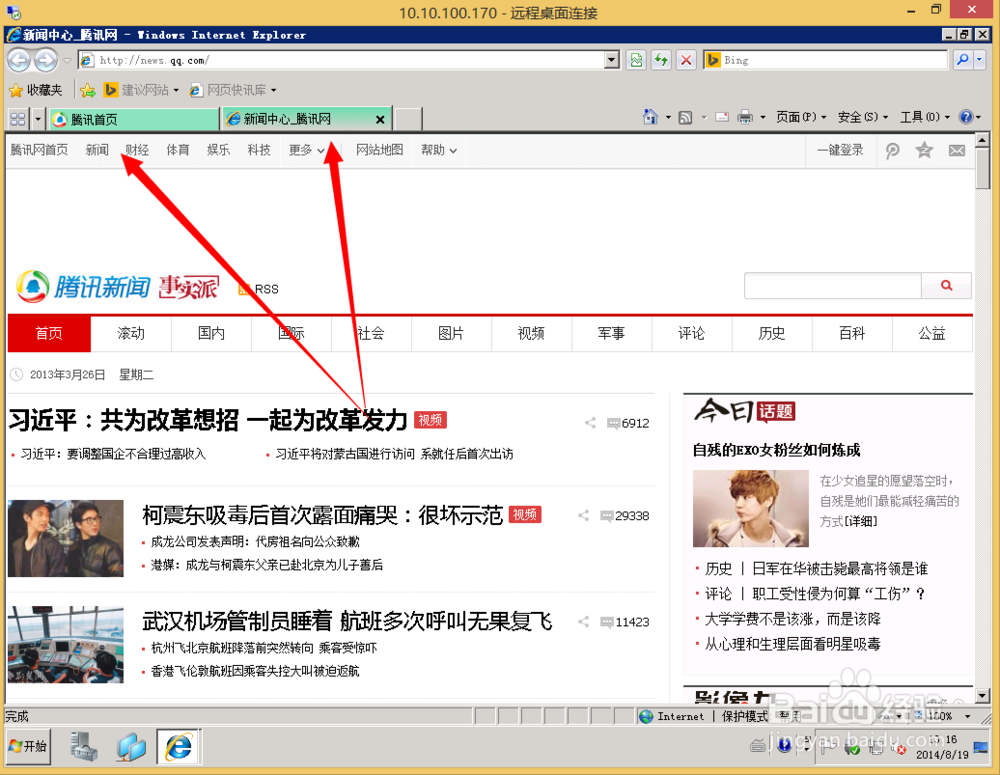1000x775 pixels.
Task: Click the 首页 red home tab
Action: tap(49, 334)
